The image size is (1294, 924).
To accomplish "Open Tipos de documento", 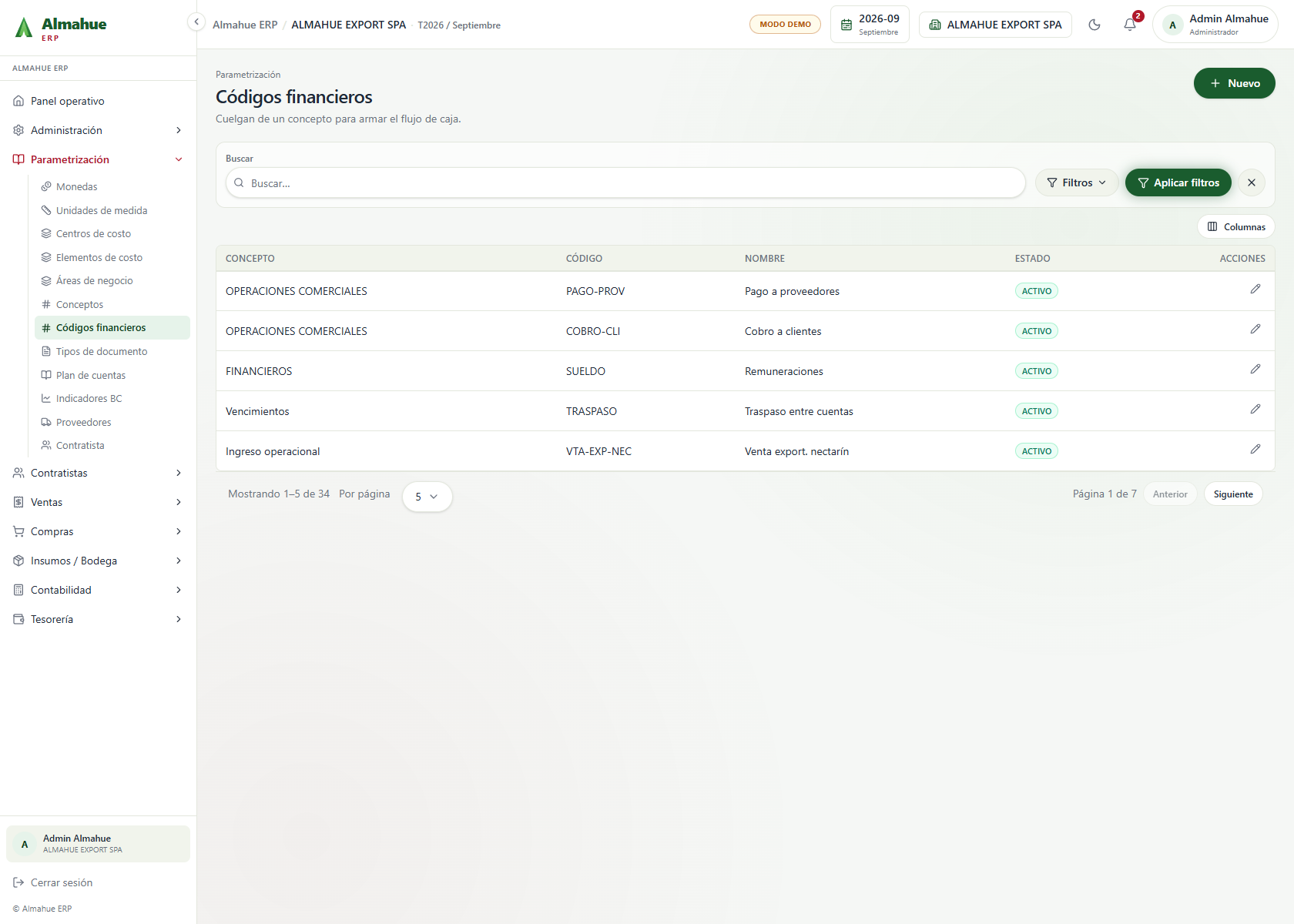I will (x=112, y=351).
